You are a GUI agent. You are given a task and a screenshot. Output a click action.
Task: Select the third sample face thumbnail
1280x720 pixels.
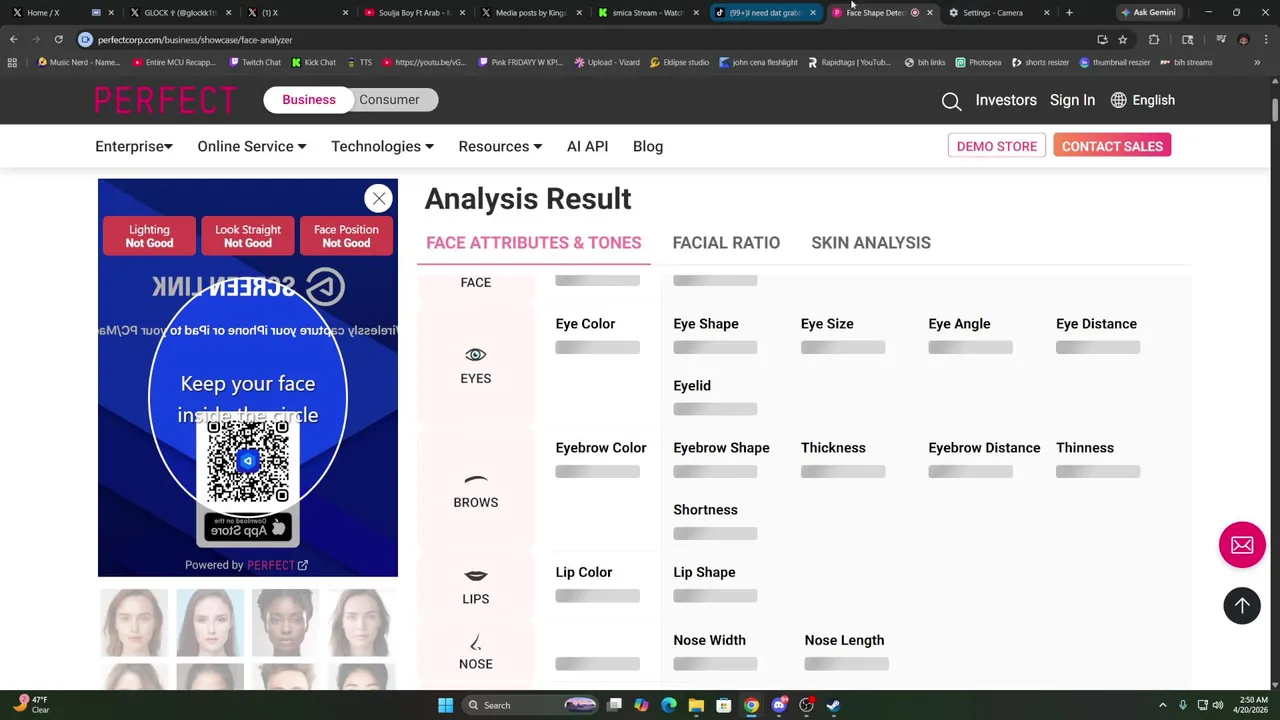point(285,623)
